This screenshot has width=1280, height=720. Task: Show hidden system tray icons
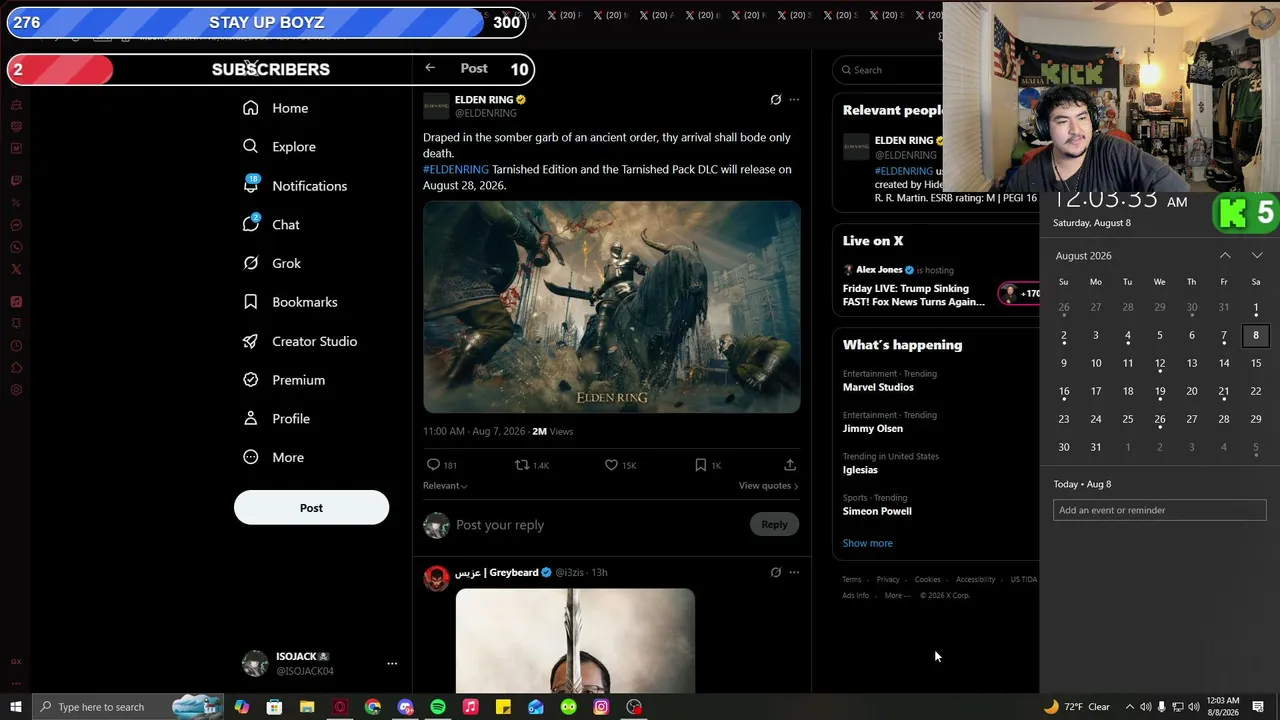pos(1130,707)
